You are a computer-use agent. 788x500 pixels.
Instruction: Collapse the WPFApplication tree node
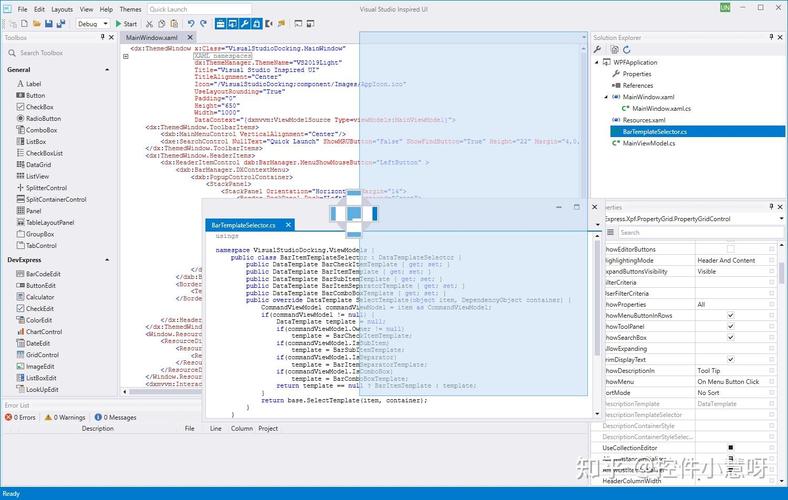(x=597, y=62)
